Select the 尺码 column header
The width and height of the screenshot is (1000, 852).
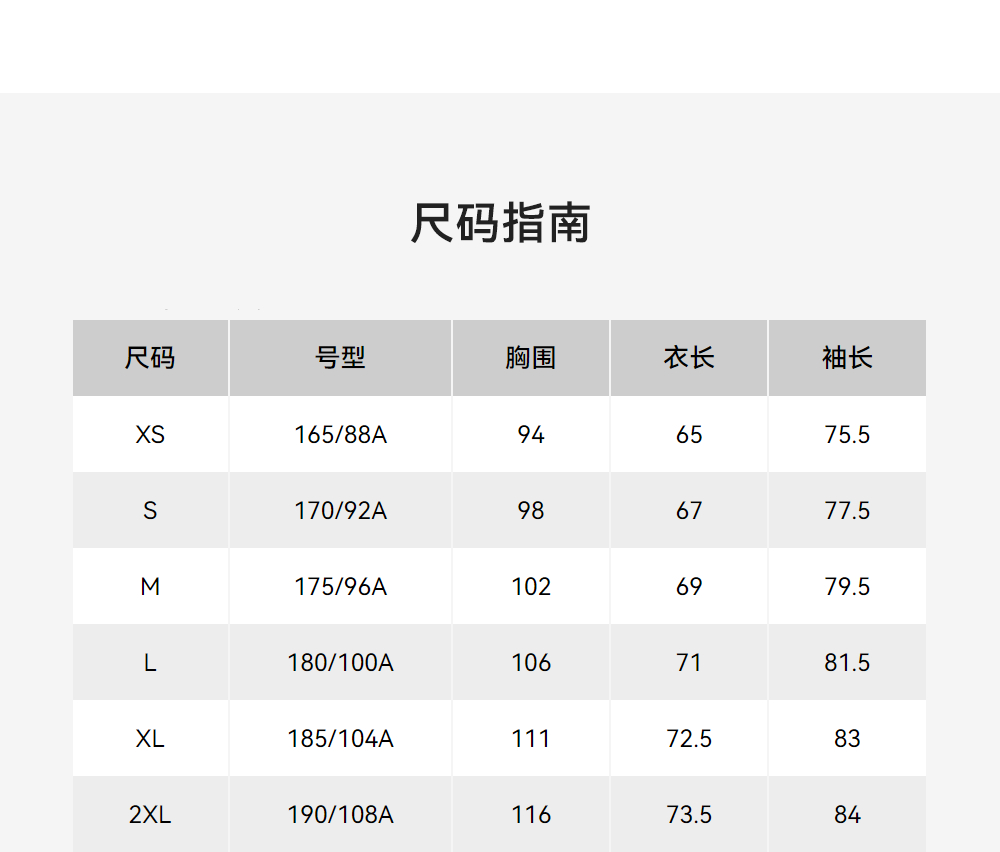151,358
